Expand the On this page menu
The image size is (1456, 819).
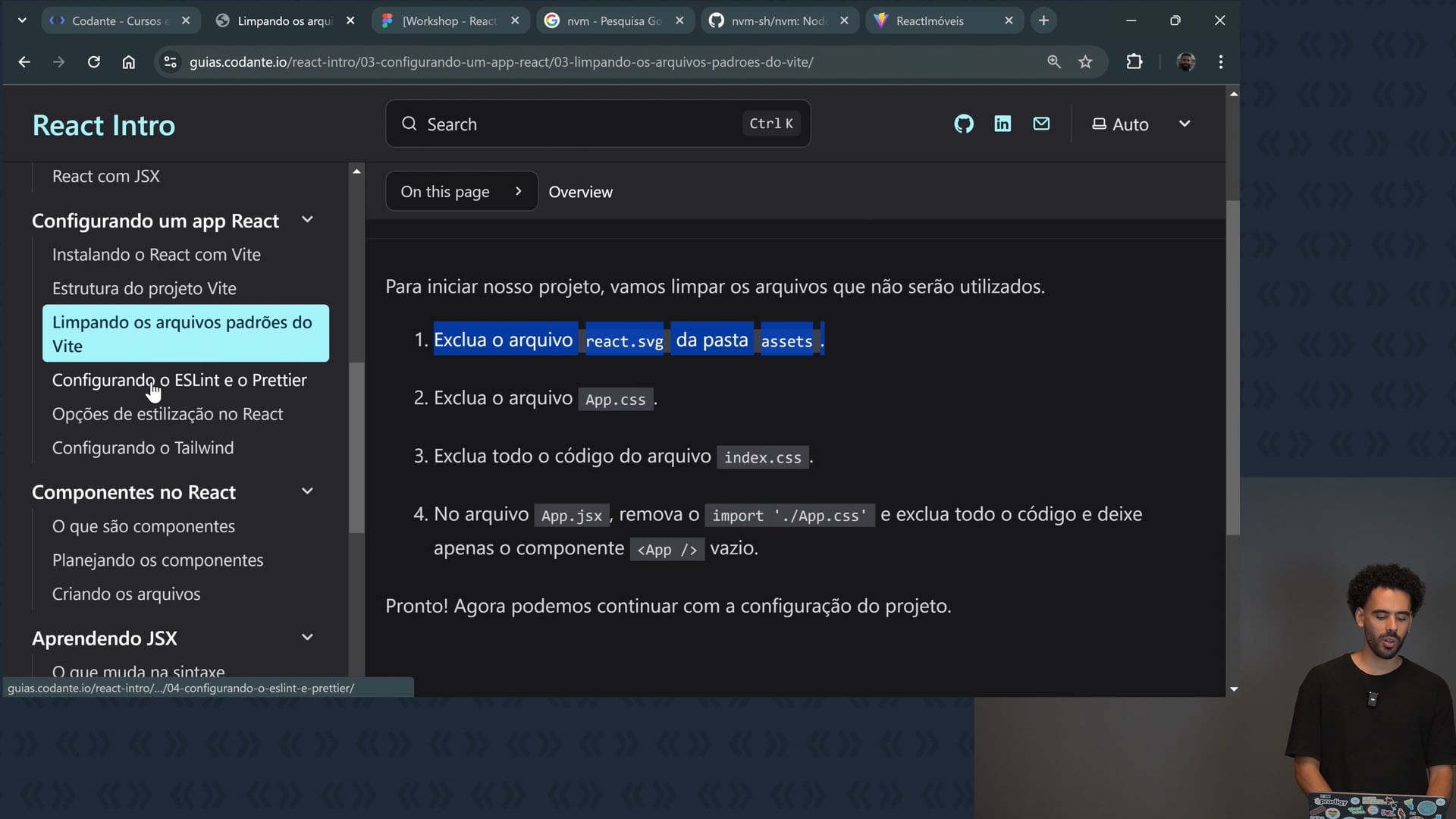tap(461, 192)
